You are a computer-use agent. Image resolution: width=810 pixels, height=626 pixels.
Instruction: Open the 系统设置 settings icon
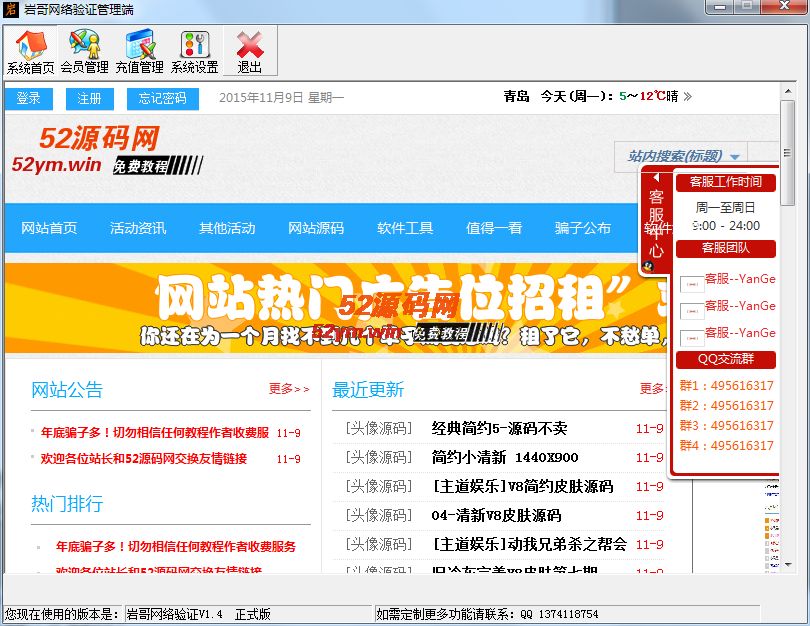pos(195,51)
